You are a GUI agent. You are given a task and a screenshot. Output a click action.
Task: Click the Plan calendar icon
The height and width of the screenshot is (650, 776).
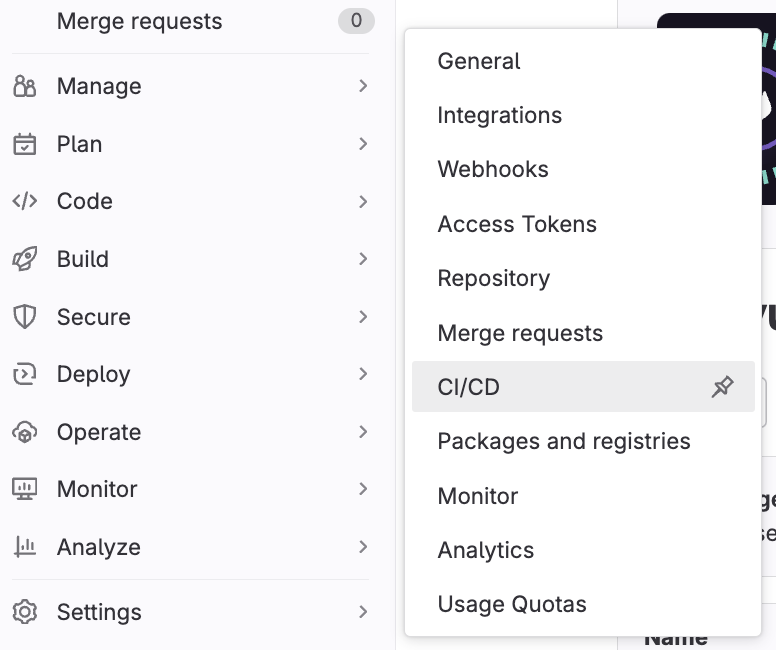pyautogui.click(x=24, y=144)
